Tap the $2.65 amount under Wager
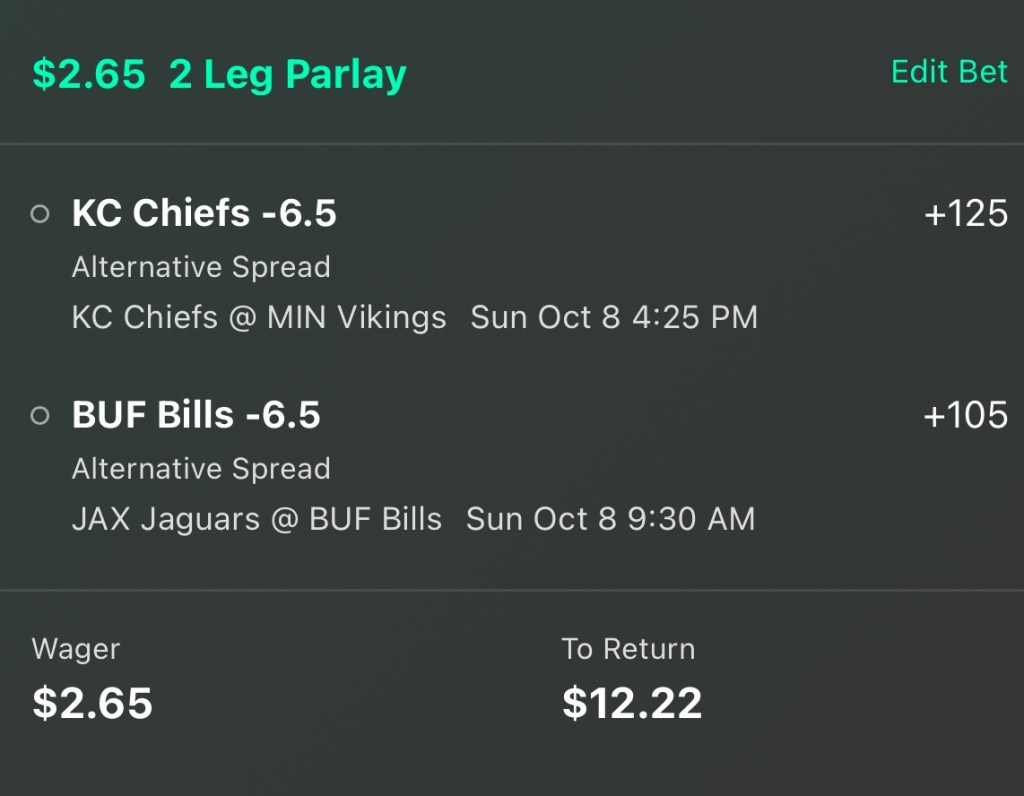 click(x=92, y=703)
